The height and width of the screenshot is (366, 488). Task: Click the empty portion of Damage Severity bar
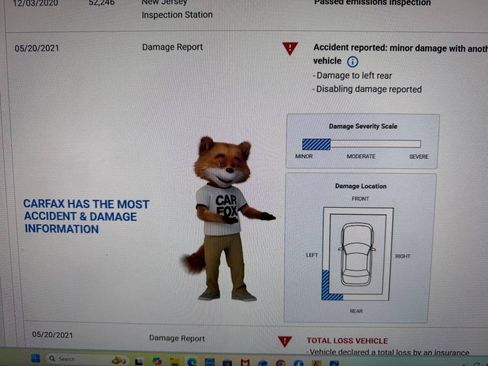tap(376, 144)
